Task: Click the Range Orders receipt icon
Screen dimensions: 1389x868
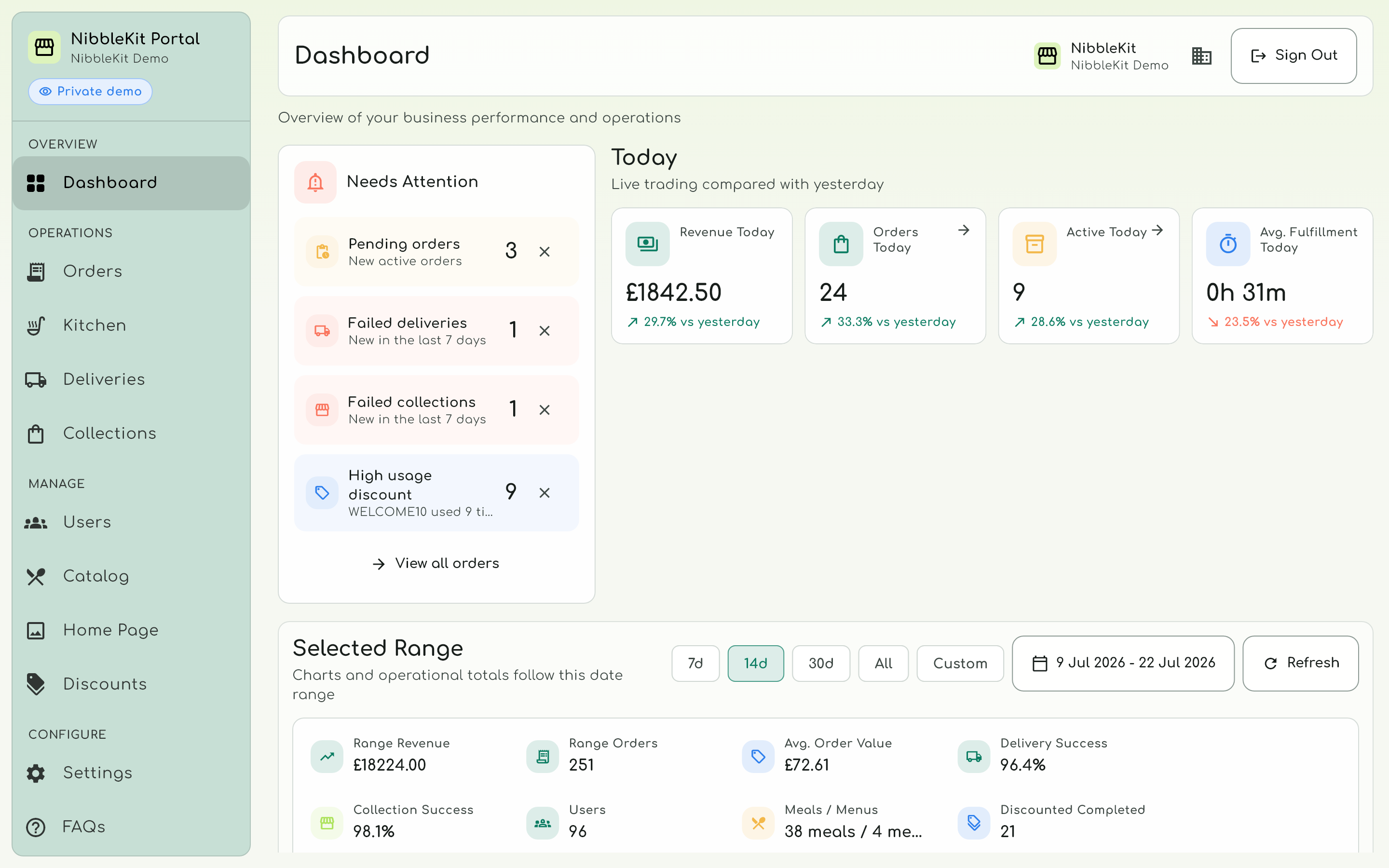Action: [x=543, y=757]
